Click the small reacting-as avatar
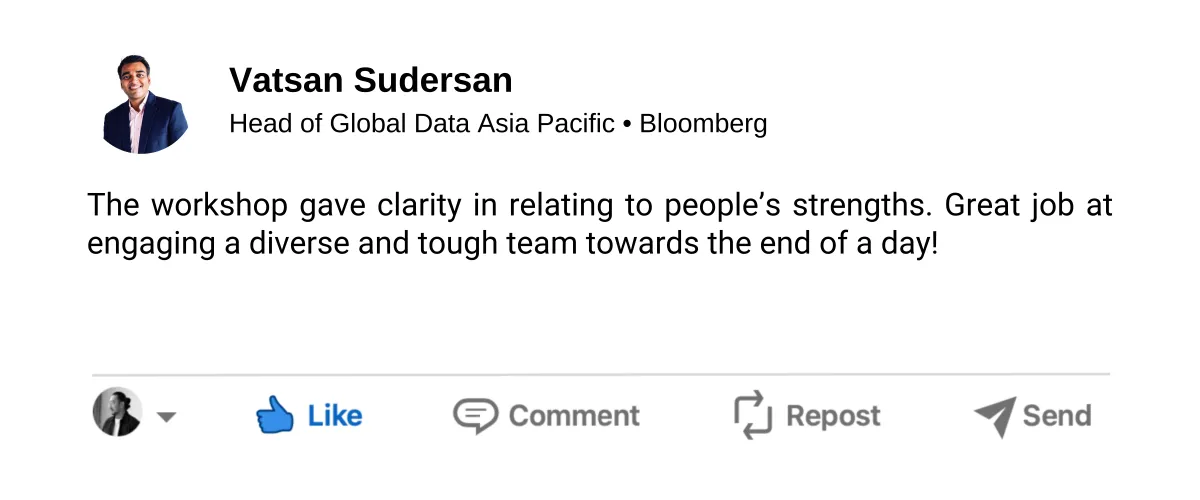This screenshot has width=1200, height=500. pos(117,411)
